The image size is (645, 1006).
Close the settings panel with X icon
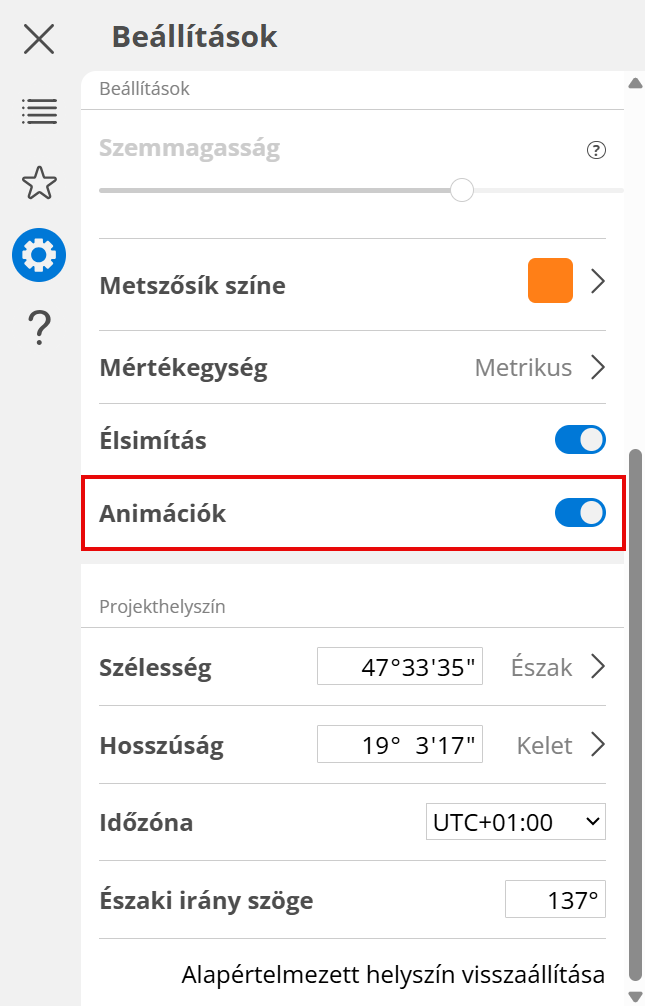click(39, 39)
